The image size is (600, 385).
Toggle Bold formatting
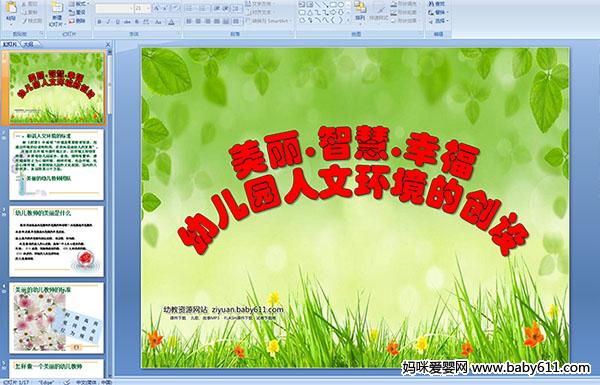(x=99, y=22)
